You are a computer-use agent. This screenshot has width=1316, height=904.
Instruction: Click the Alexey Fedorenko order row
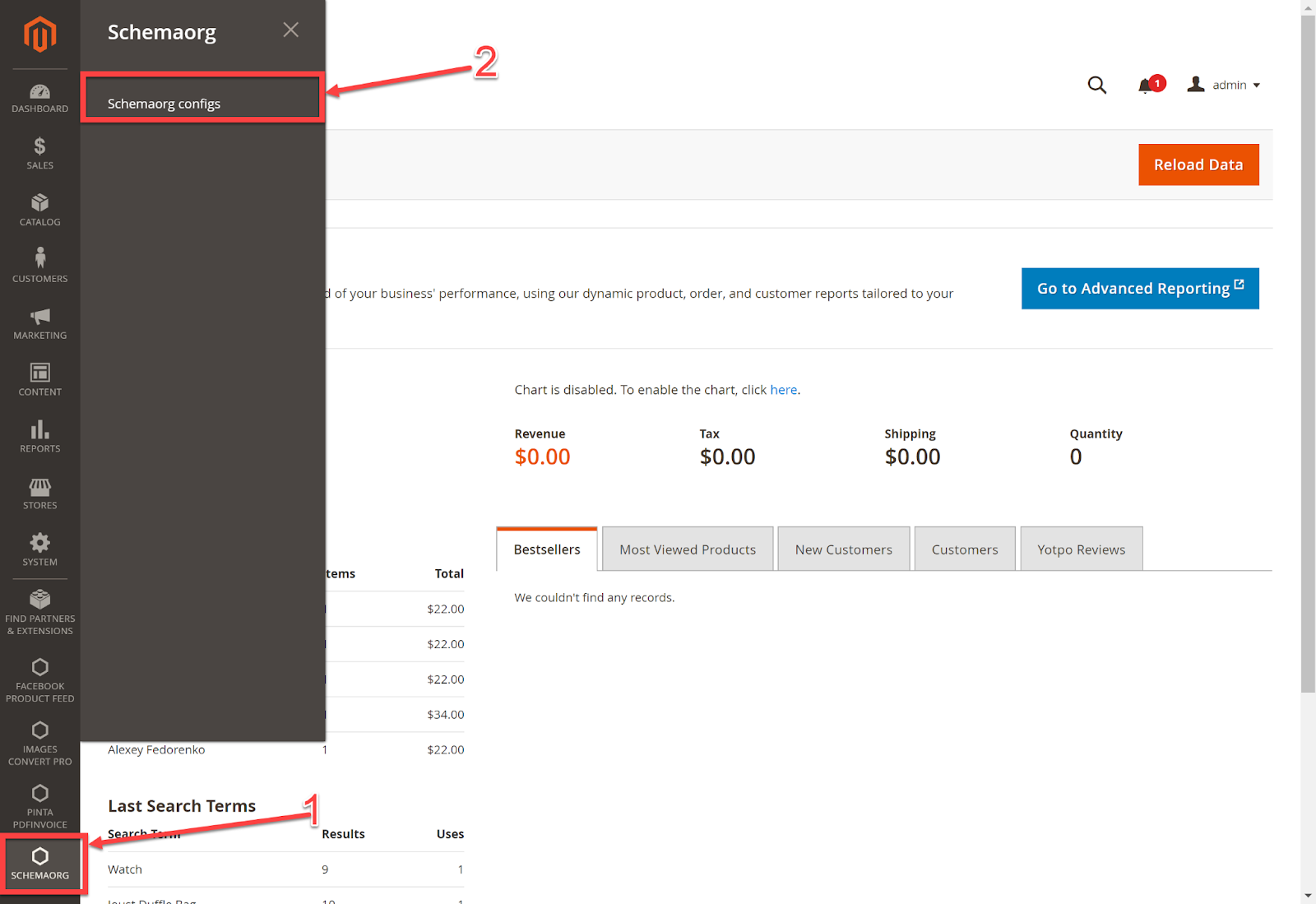tap(285, 749)
